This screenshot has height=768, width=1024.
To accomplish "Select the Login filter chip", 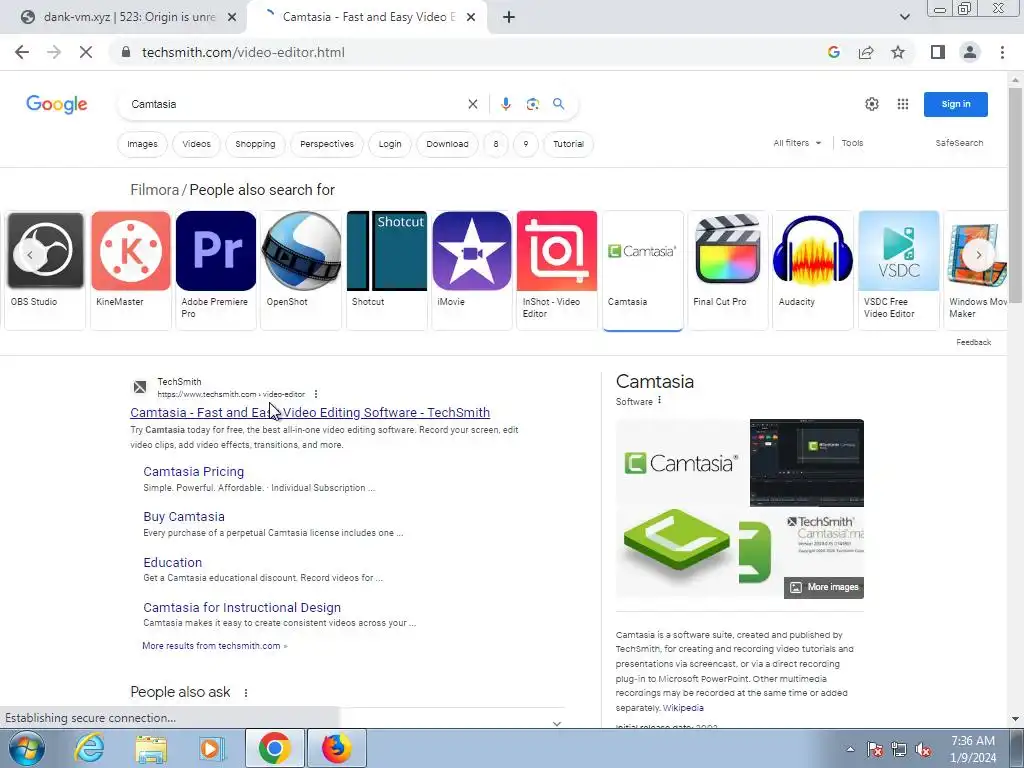I will point(390,144).
